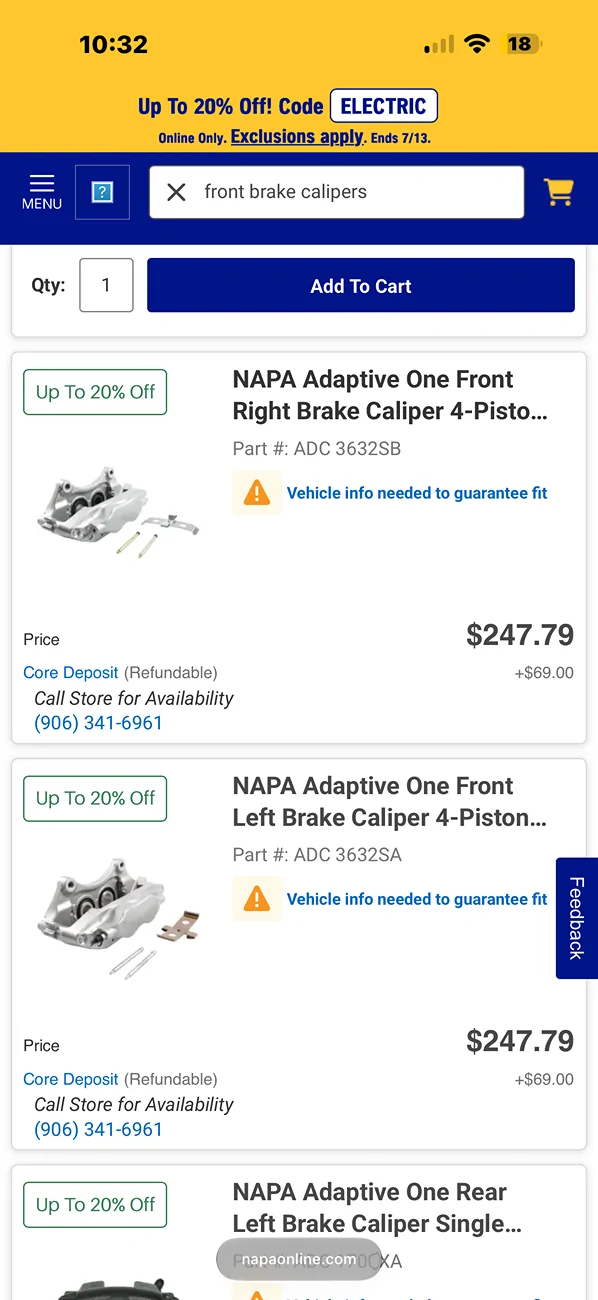Click the front brake calipers search field
The height and width of the screenshot is (1300, 598).
336,192
